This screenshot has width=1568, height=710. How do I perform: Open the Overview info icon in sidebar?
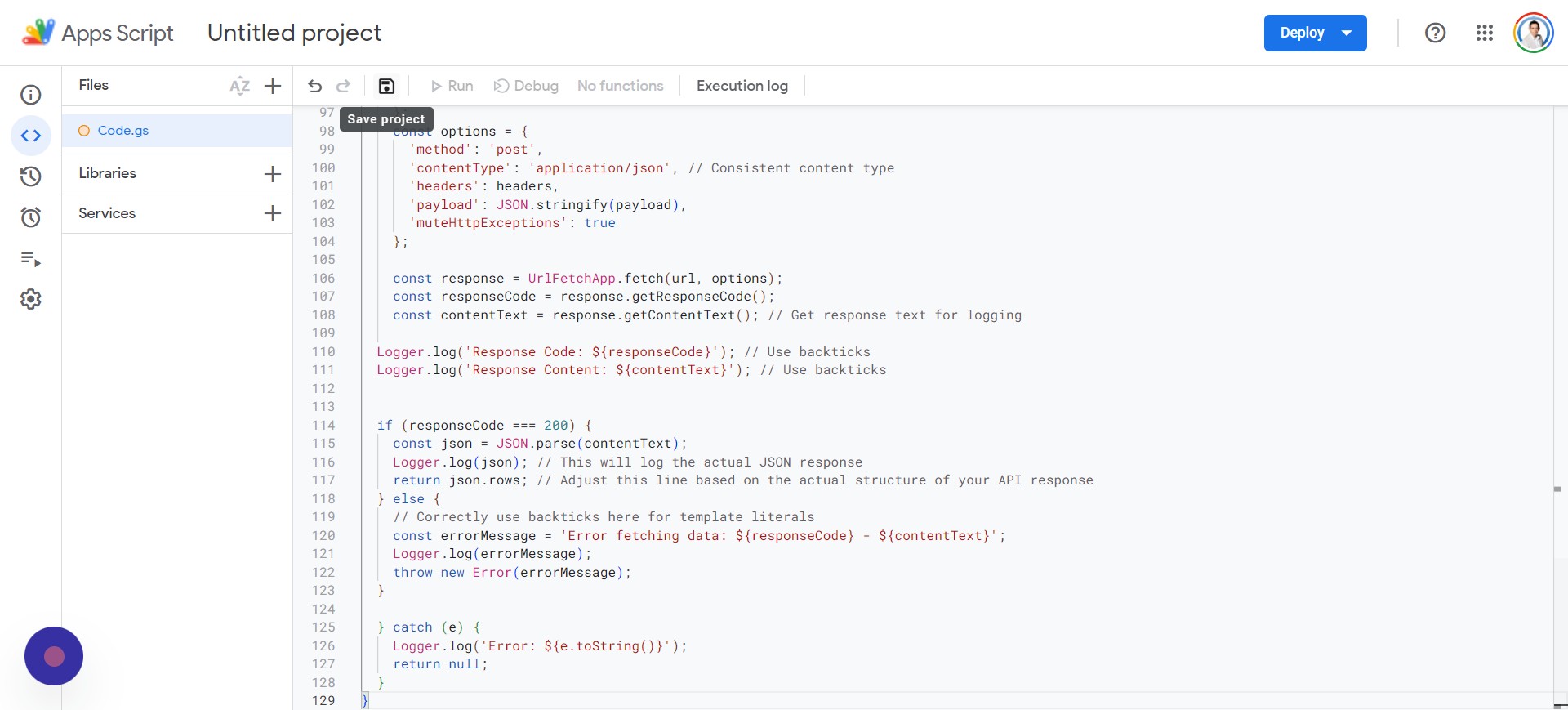31,95
